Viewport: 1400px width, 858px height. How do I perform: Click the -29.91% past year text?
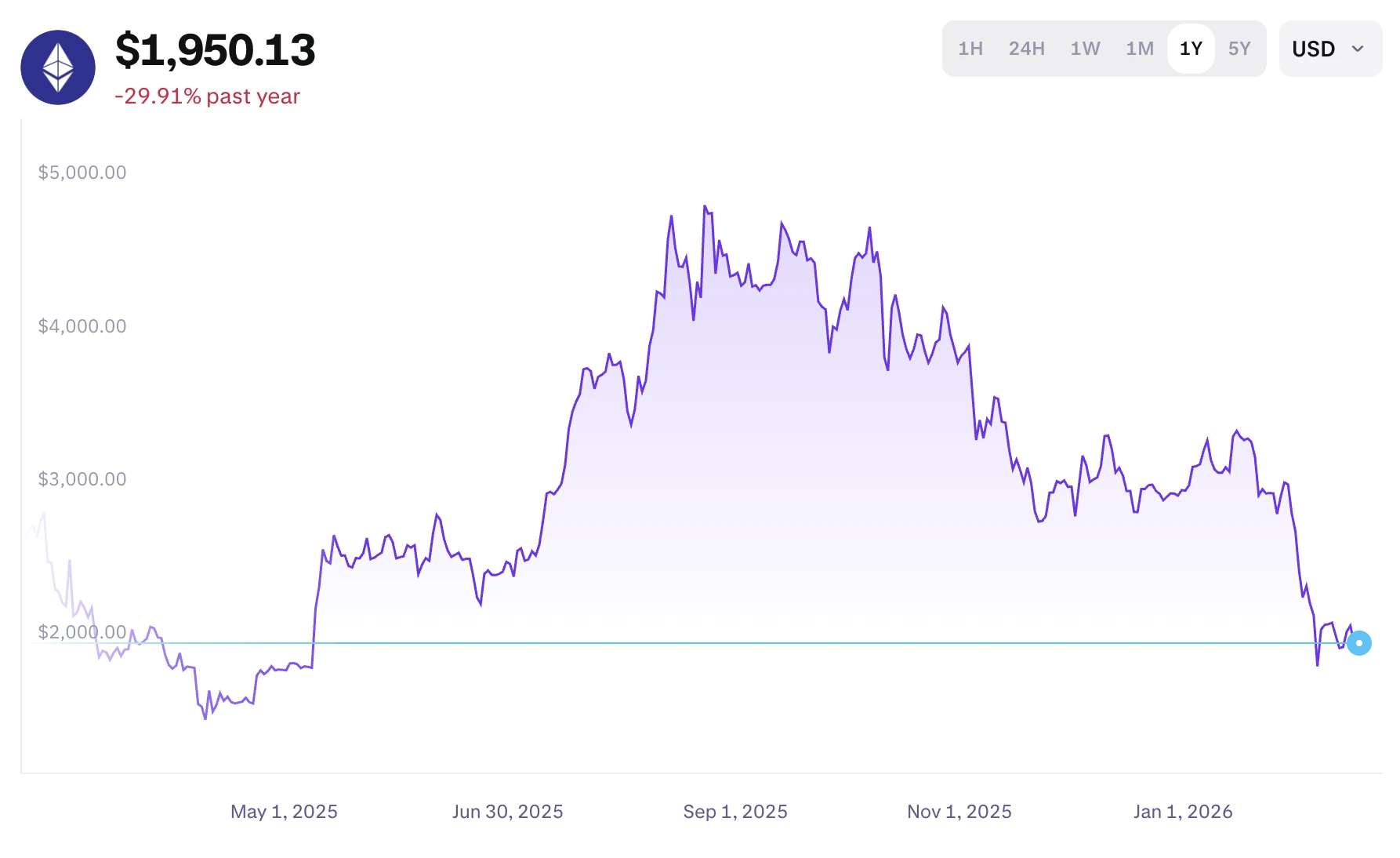coord(207,96)
